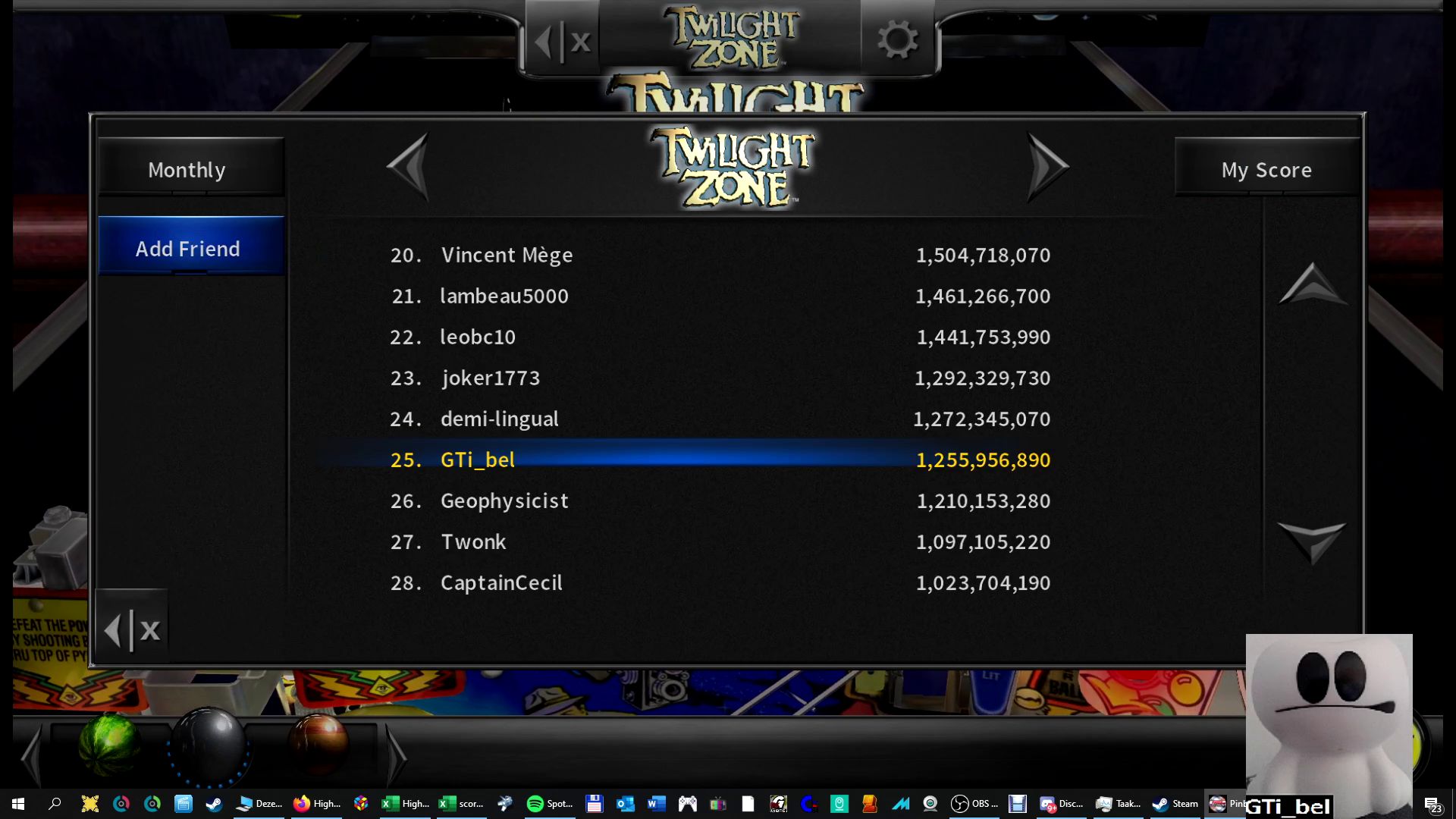Move the leaderboard list up with the arrow
Viewport: 1456px width, 819px height.
click(x=1313, y=284)
